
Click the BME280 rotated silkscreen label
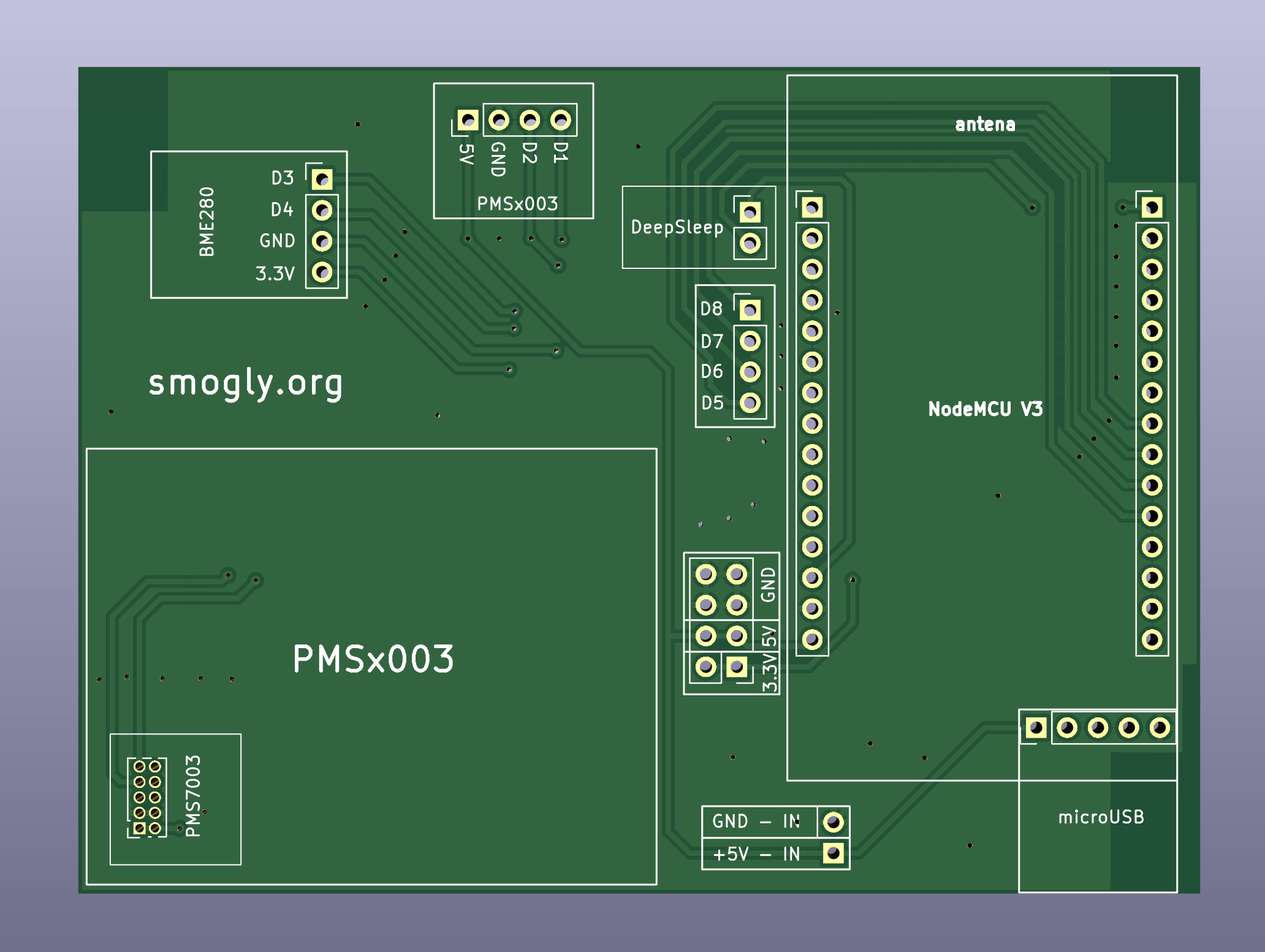point(207,222)
